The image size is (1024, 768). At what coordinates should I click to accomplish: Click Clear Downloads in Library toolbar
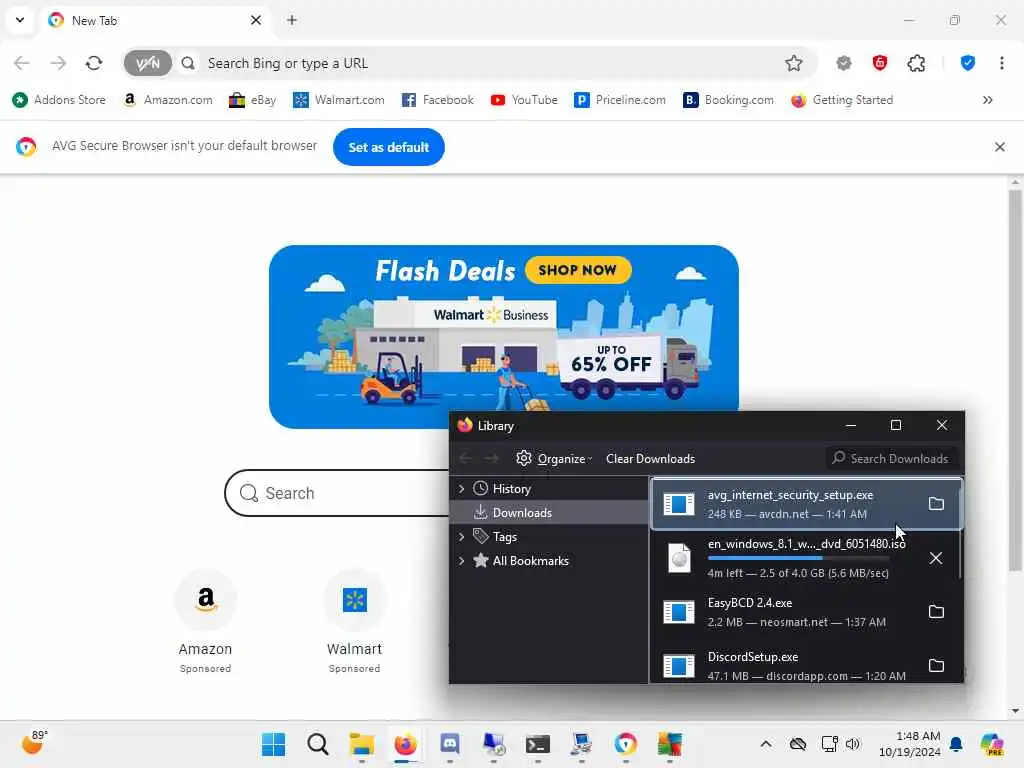(650, 458)
